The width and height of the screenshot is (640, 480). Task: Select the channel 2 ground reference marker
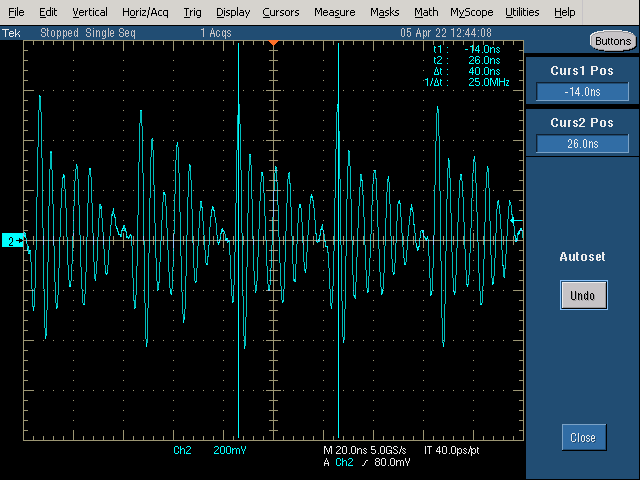13,241
